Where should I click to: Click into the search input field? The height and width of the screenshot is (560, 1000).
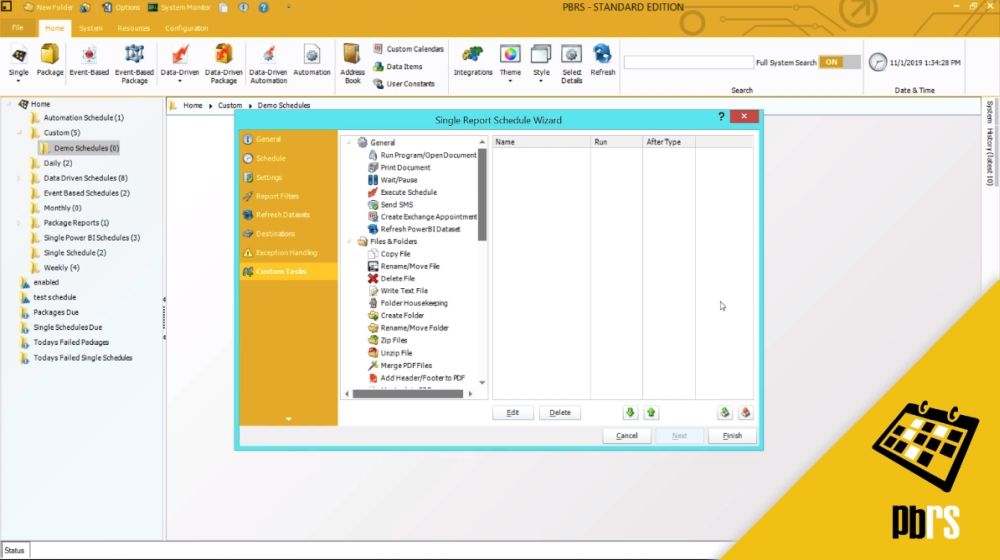[x=689, y=63]
